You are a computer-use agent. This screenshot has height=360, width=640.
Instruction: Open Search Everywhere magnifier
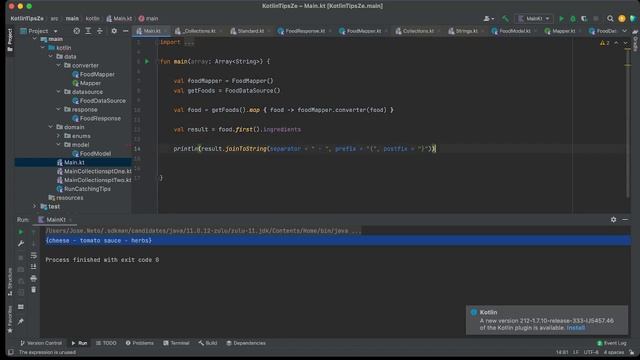coord(610,18)
